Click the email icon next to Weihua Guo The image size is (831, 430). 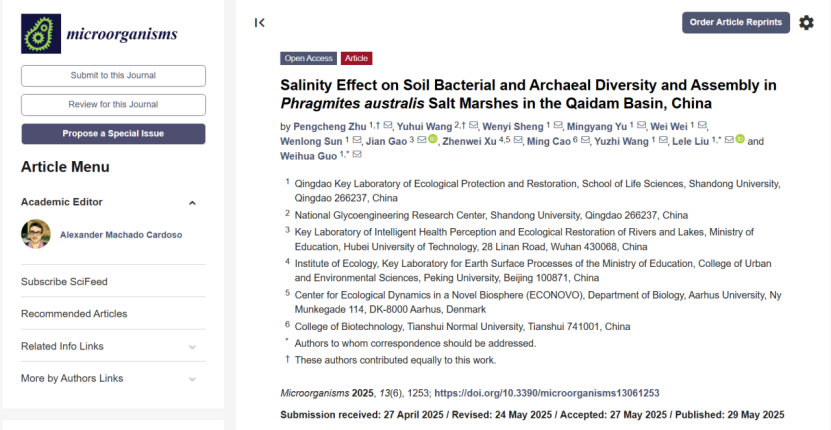pyautogui.click(x=357, y=155)
